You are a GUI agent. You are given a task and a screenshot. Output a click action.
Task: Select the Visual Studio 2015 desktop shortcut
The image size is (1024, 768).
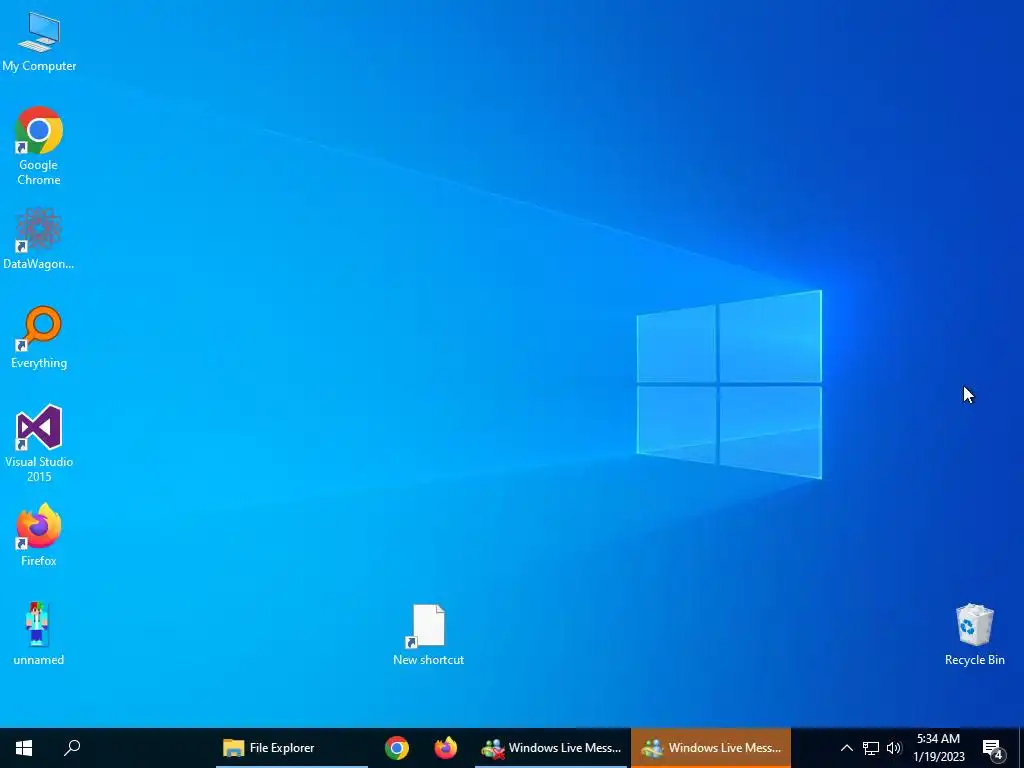(x=39, y=443)
